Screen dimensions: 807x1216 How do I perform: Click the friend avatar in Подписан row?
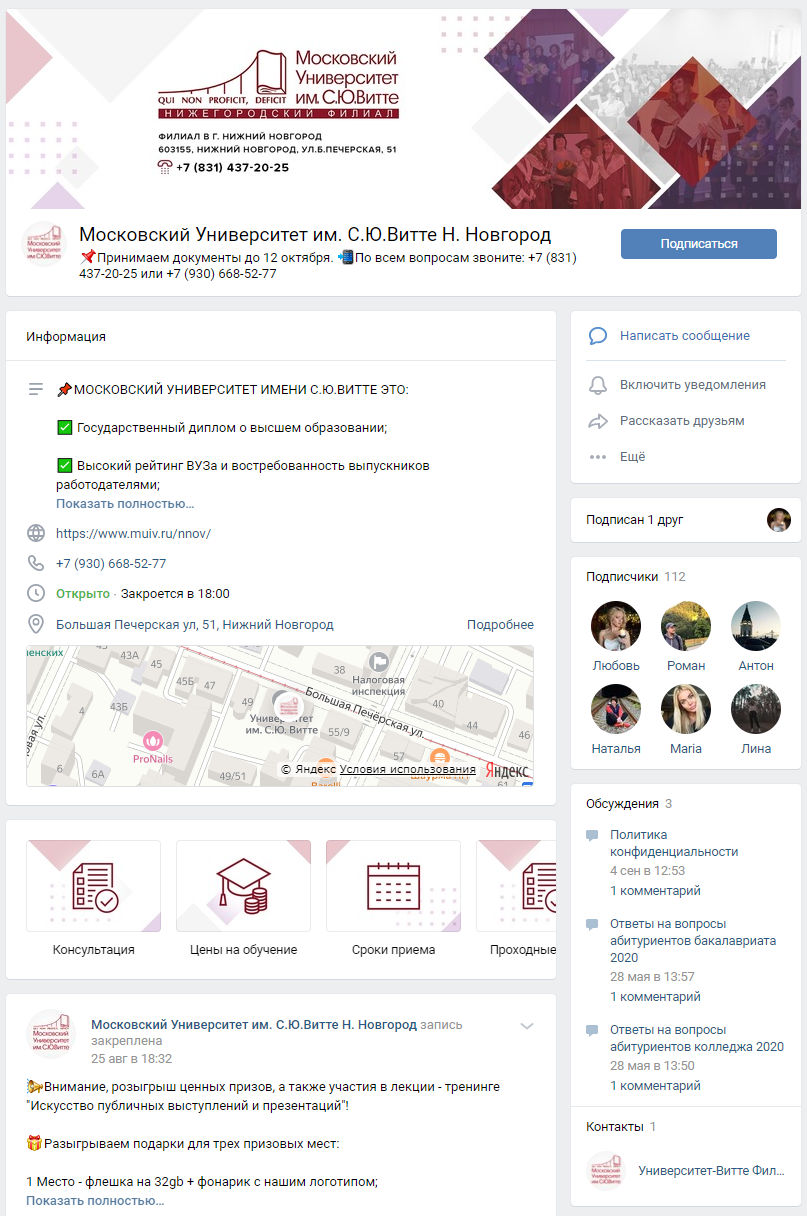[x=779, y=520]
